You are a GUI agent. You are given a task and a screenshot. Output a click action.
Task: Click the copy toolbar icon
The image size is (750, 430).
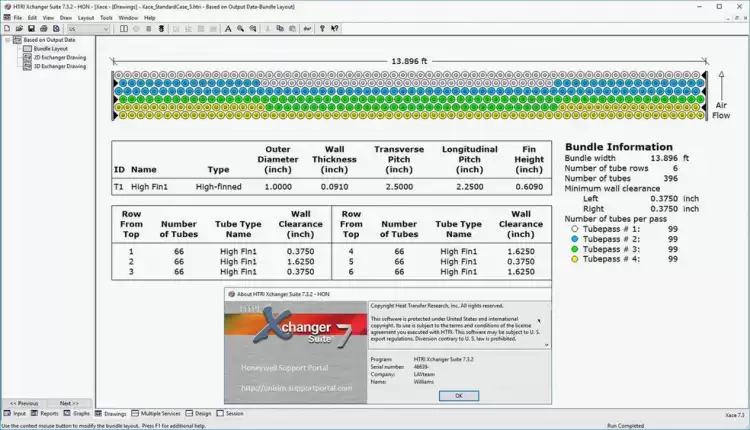pos(280,29)
